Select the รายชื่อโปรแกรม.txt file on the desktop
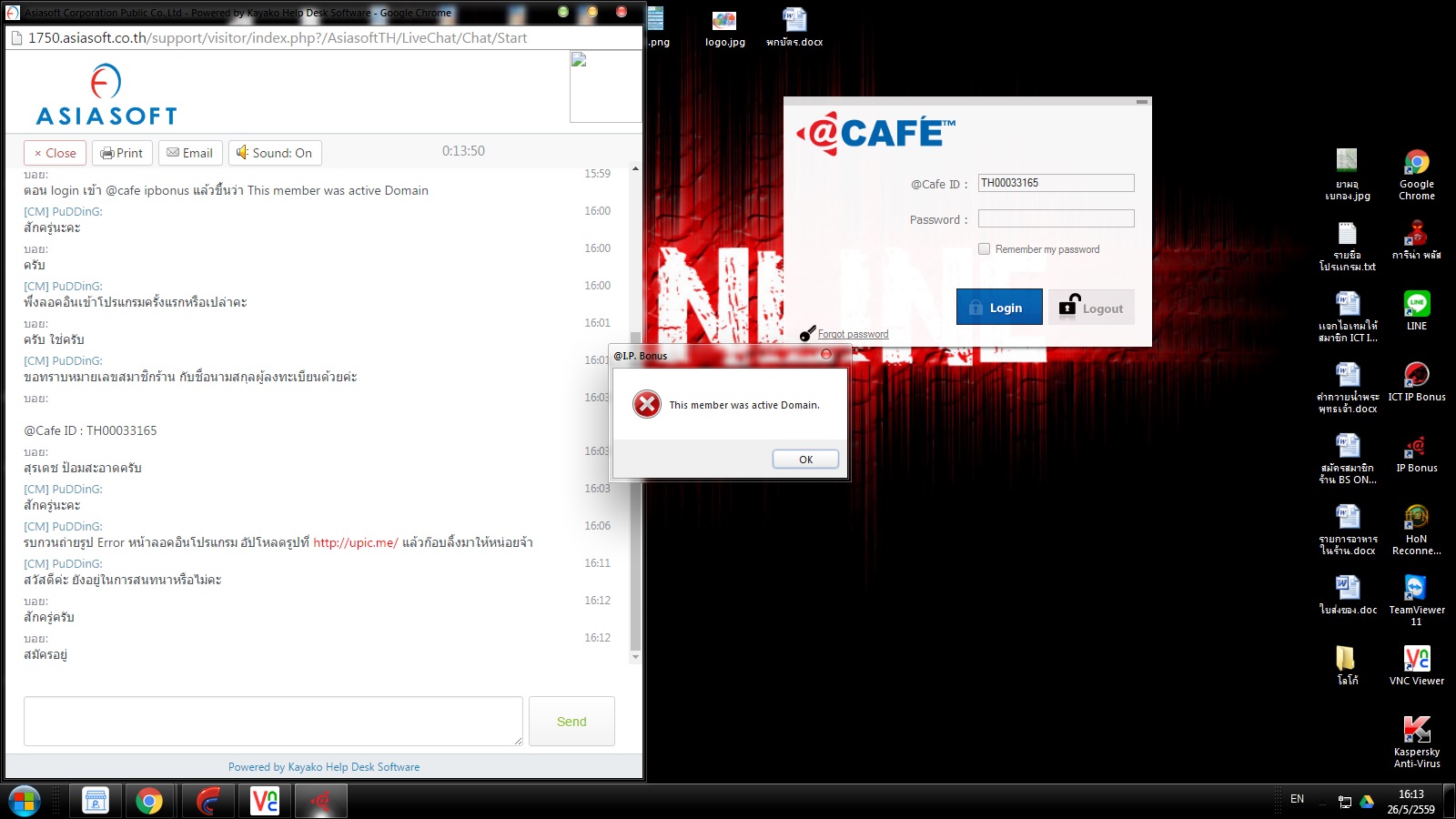 pos(1348,246)
